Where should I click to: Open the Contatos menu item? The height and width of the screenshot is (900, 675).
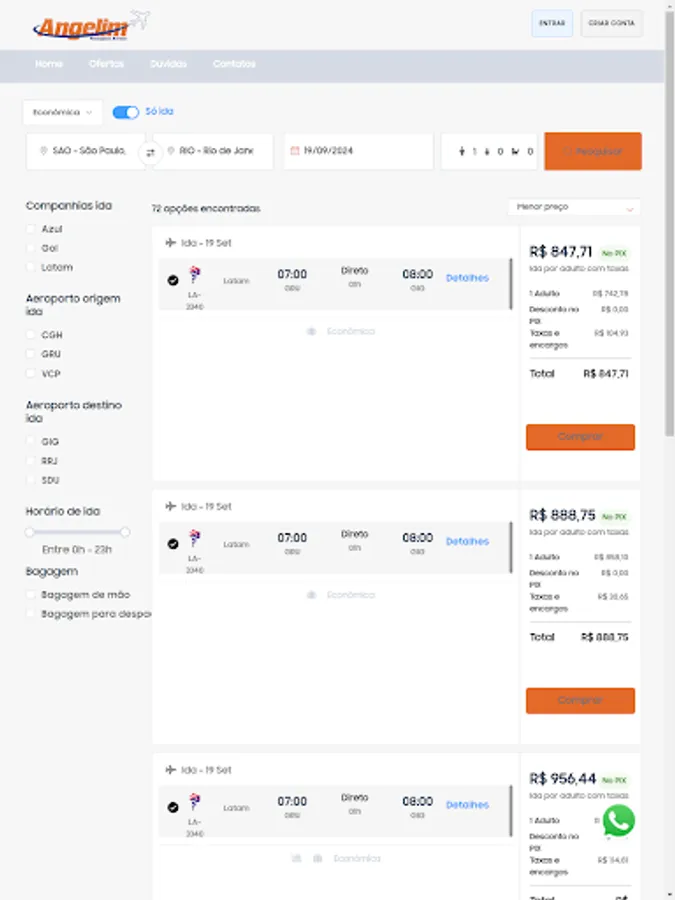pyautogui.click(x=234, y=64)
